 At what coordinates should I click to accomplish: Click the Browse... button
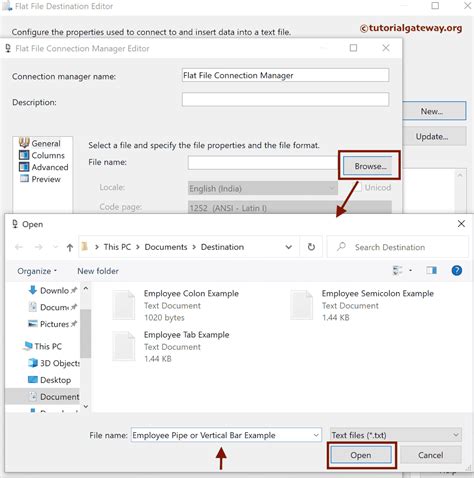point(370,166)
